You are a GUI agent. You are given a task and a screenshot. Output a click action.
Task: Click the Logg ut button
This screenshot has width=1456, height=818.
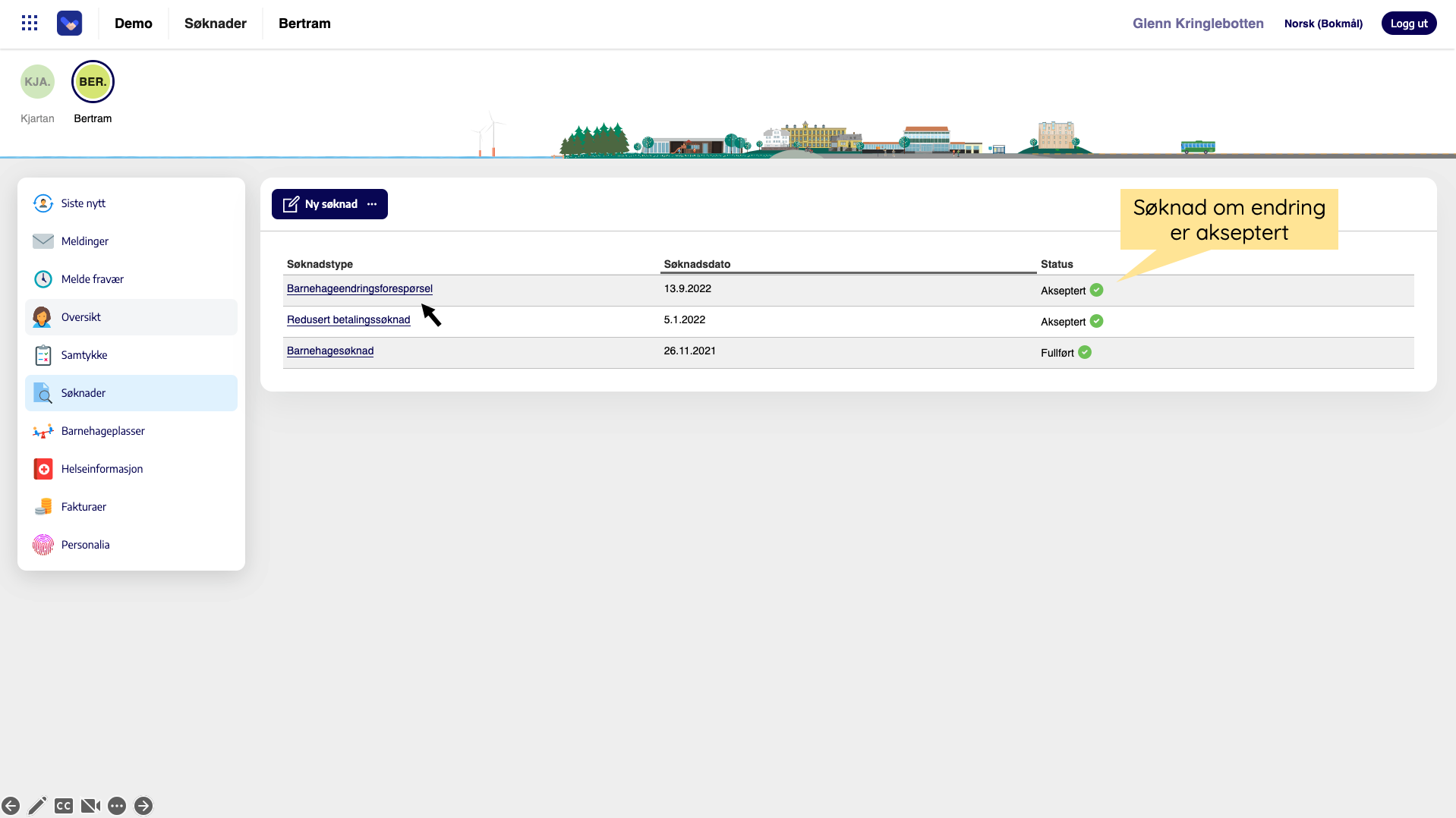coord(1408,24)
